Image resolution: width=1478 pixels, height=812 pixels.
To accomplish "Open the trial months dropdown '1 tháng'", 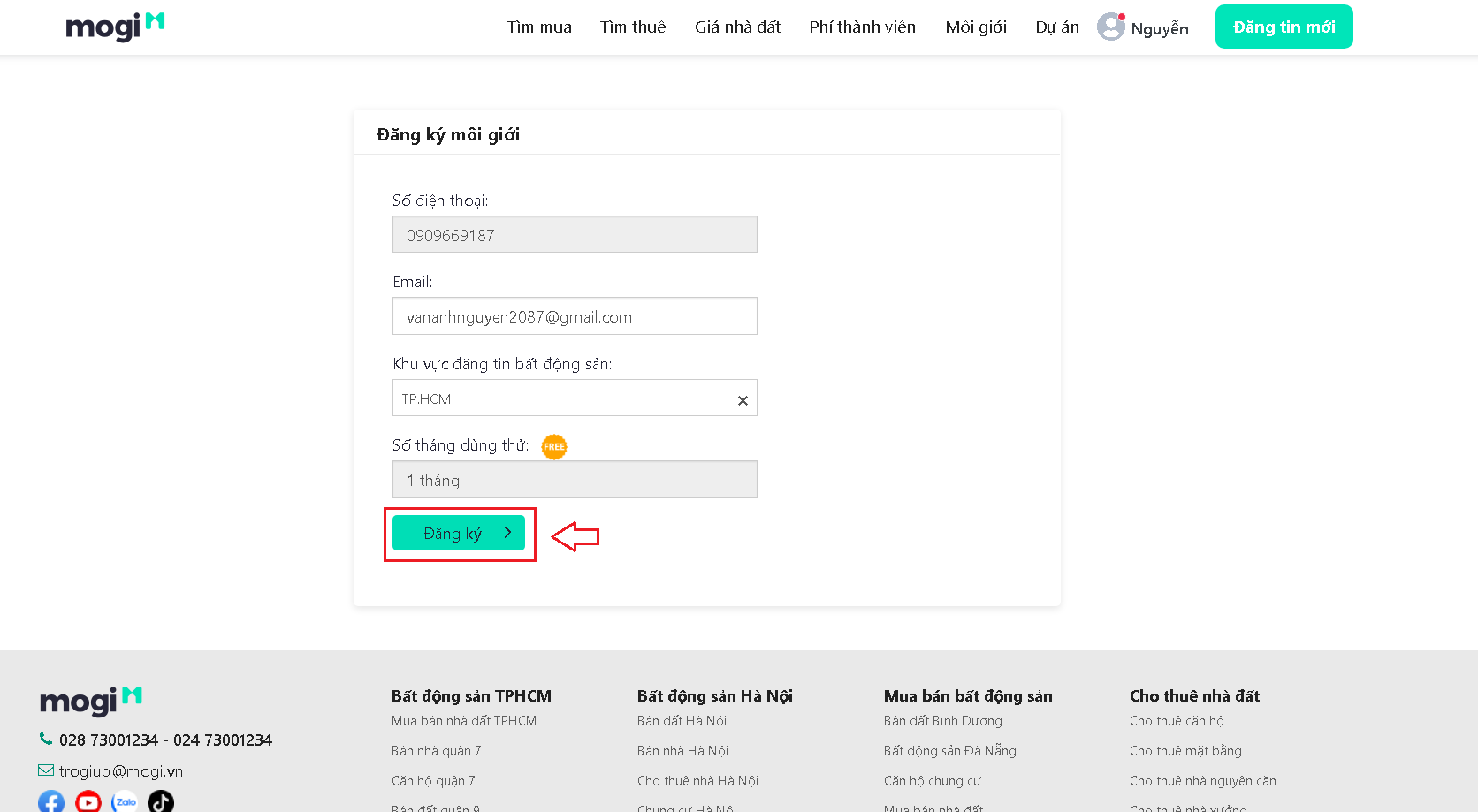I will click(575, 480).
